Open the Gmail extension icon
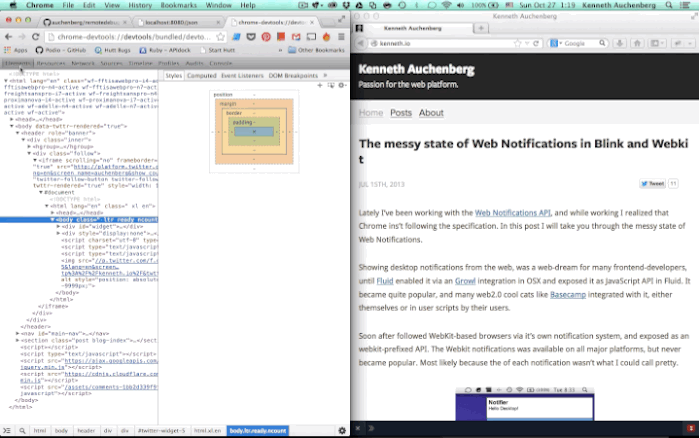700x438 pixels. (296, 37)
